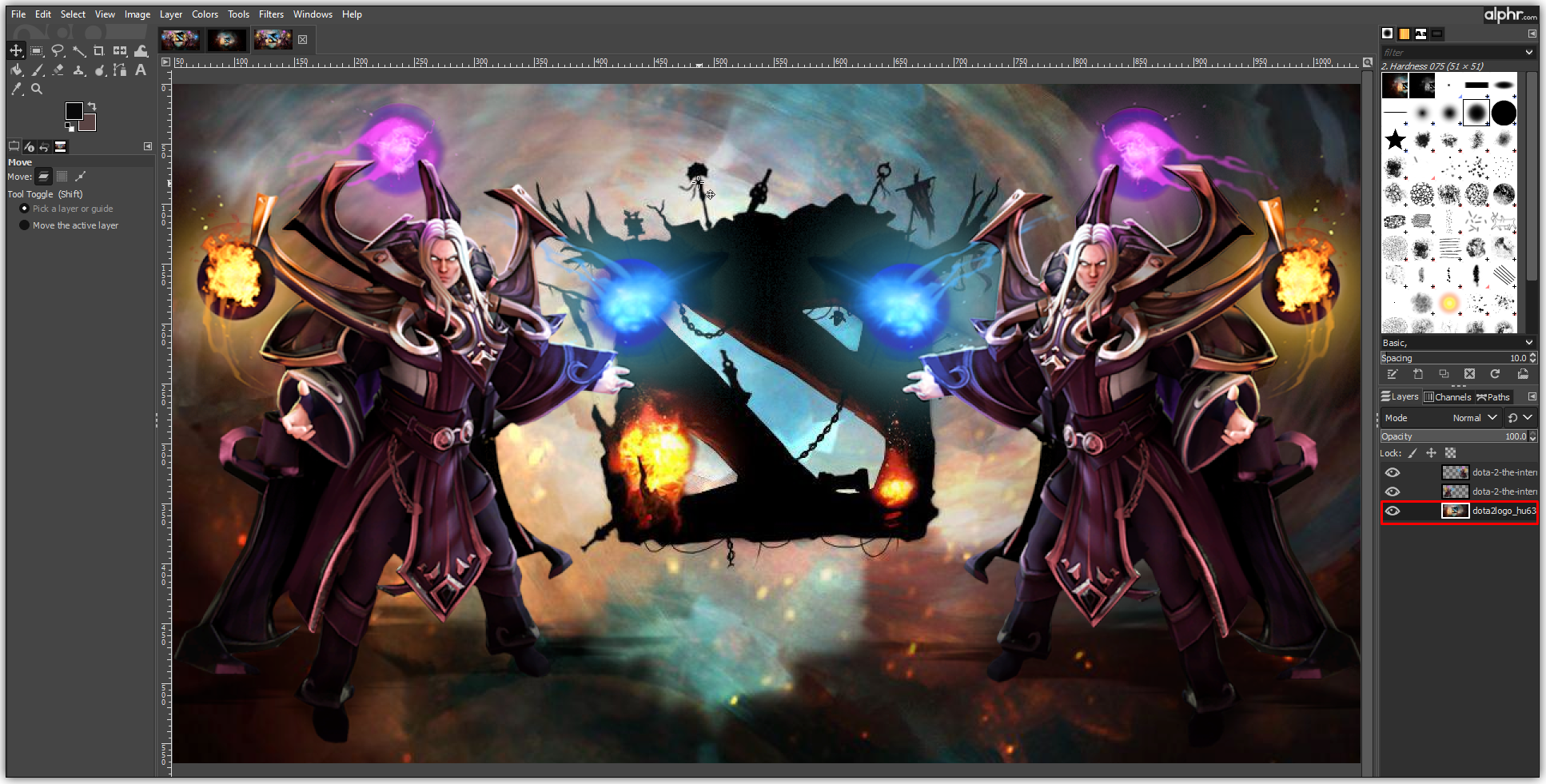The height and width of the screenshot is (784, 1546).
Task: Toggle lock alpha channel for layer
Action: pyautogui.click(x=1450, y=453)
